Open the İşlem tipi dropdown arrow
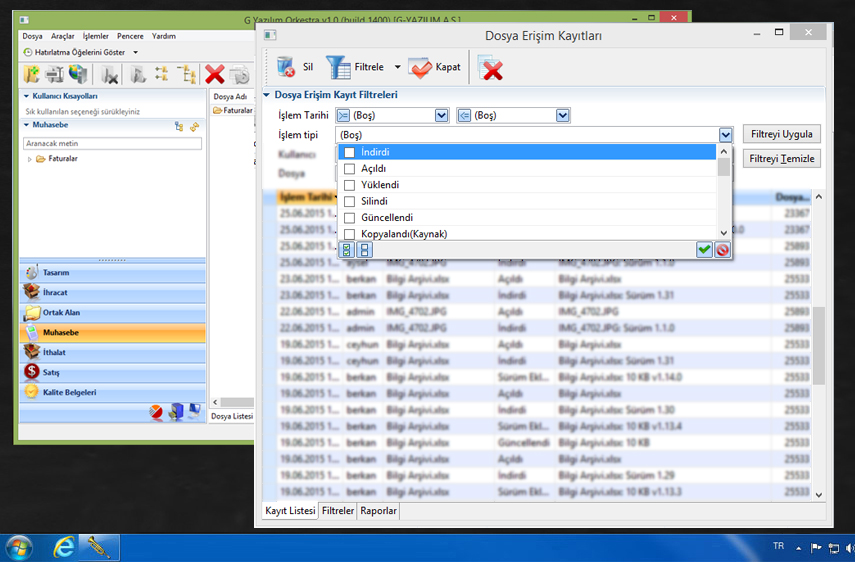Image resolution: width=855 pixels, height=562 pixels. pos(725,135)
